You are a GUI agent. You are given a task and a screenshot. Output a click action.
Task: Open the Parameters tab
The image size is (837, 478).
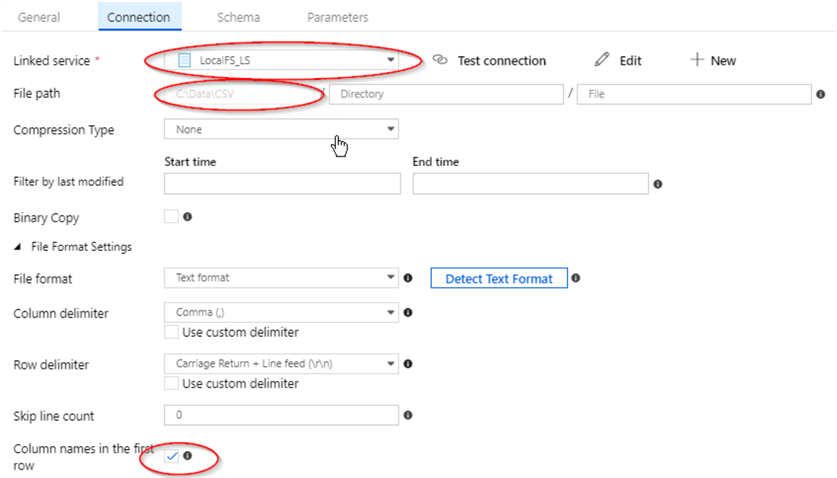pyautogui.click(x=337, y=17)
